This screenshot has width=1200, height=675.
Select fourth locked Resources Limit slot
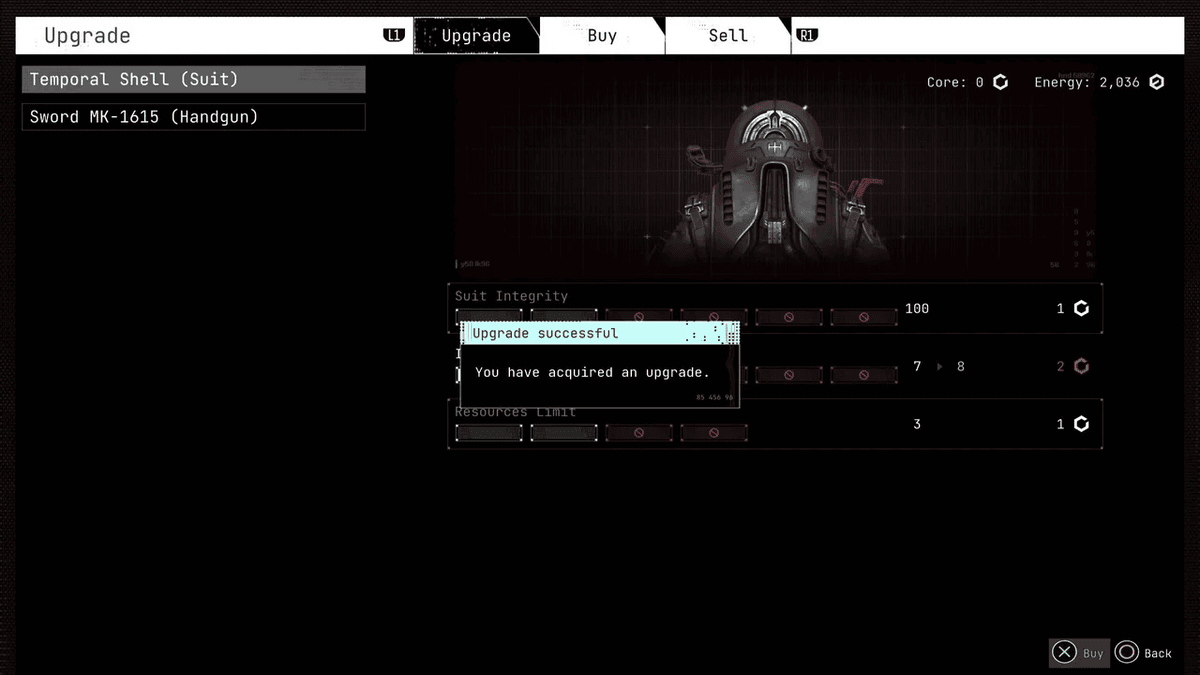click(714, 433)
